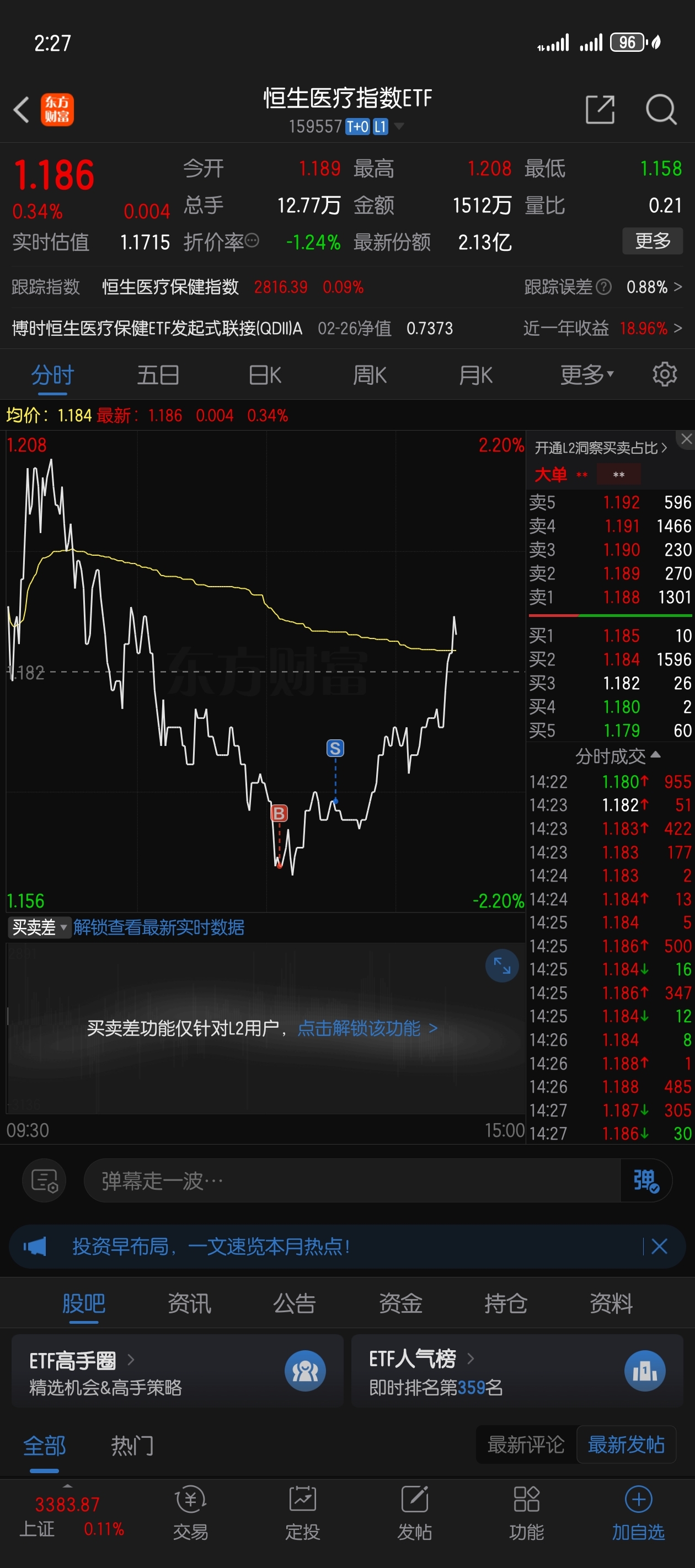695x1568 pixels.
Task: Toggle the danmaku bullet comments switch
Action: pos(646,1181)
